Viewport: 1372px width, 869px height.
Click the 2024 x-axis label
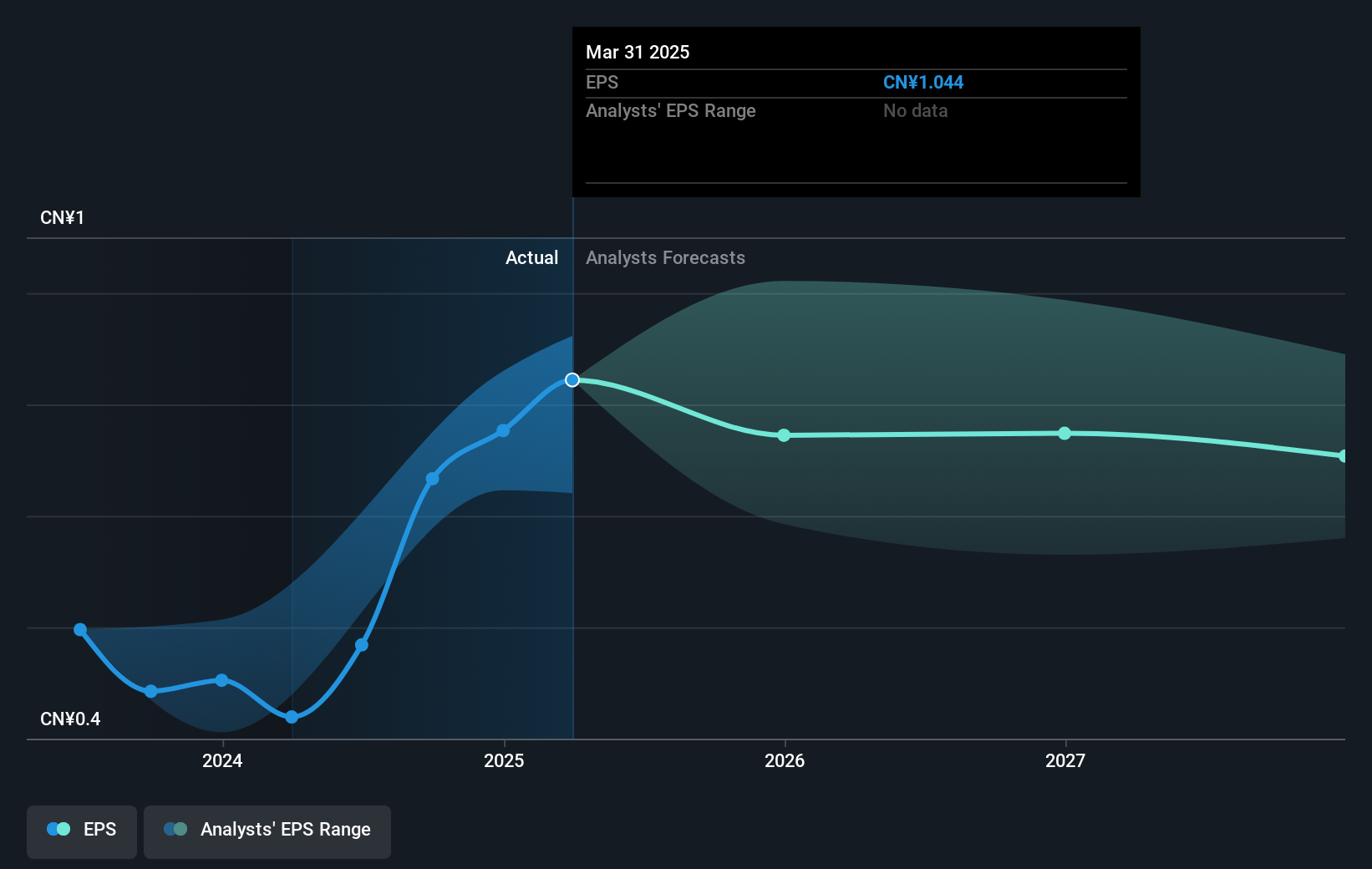point(222,760)
